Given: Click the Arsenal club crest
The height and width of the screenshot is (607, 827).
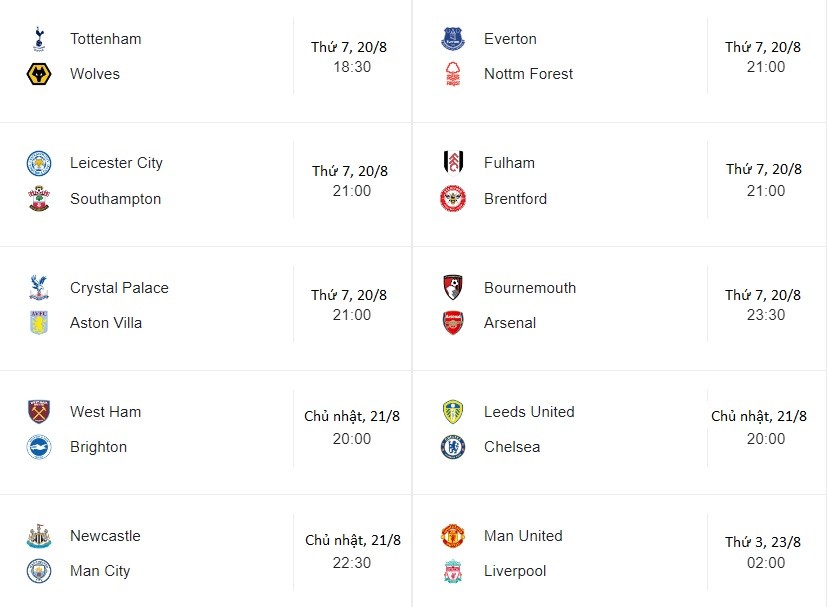Looking at the screenshot, I should pyautogui.click(x=453, y=323).
